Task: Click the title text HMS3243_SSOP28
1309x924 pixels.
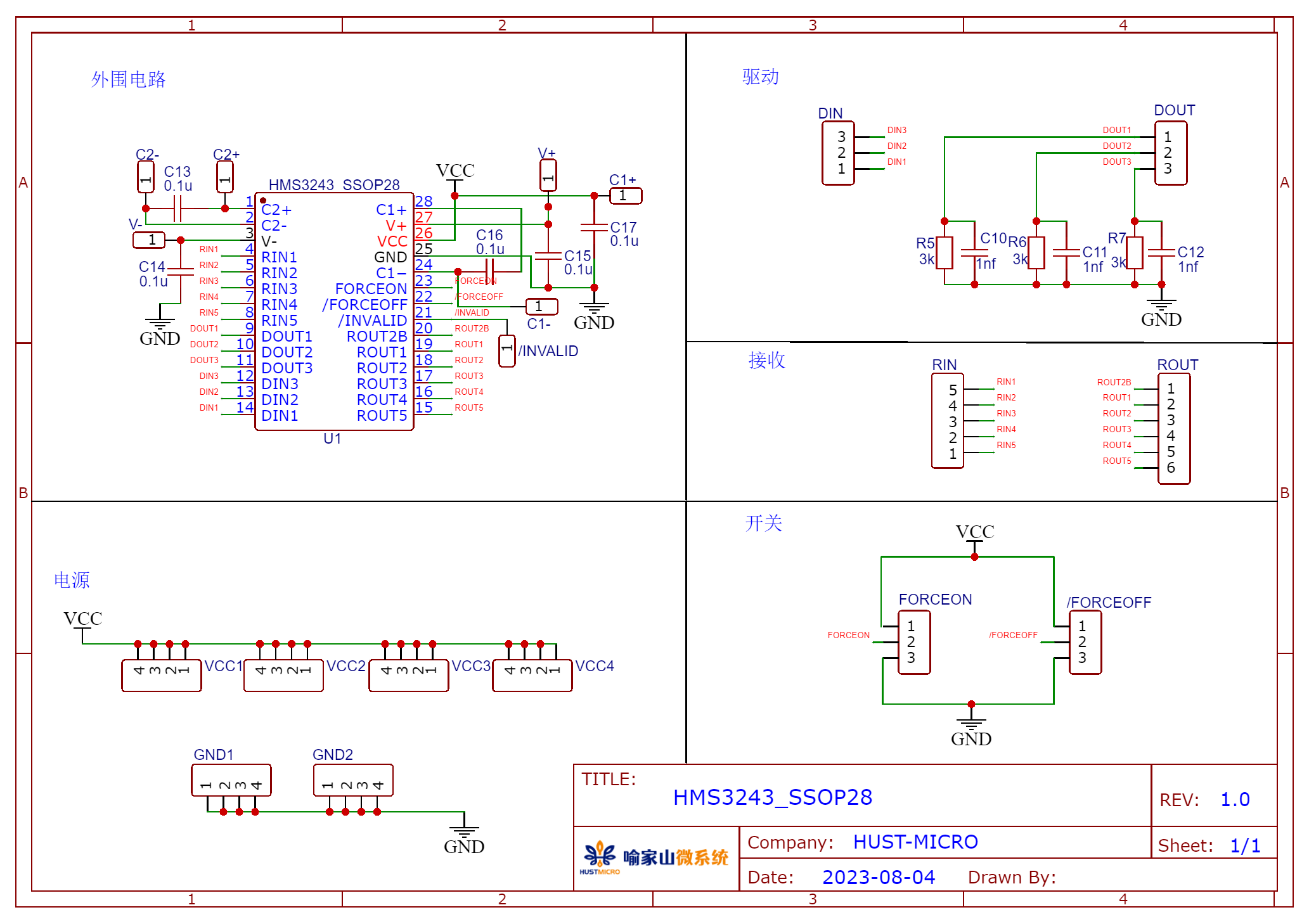Action: click(x=773, y=797)
